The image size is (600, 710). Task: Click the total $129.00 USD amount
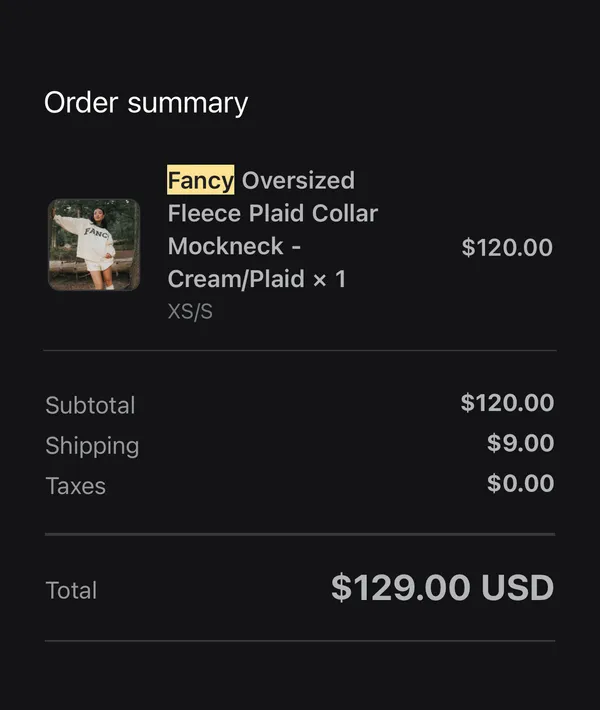443,588
